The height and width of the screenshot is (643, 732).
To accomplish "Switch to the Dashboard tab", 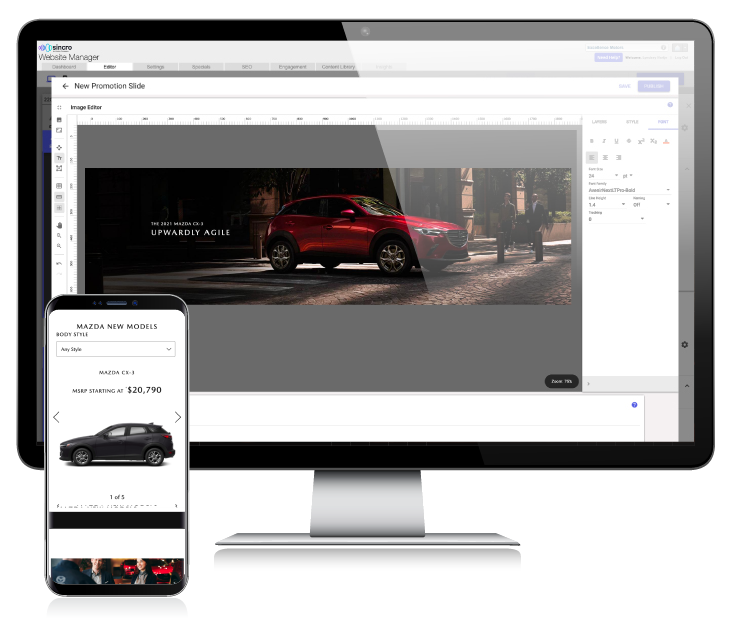I will coord(63,67).
